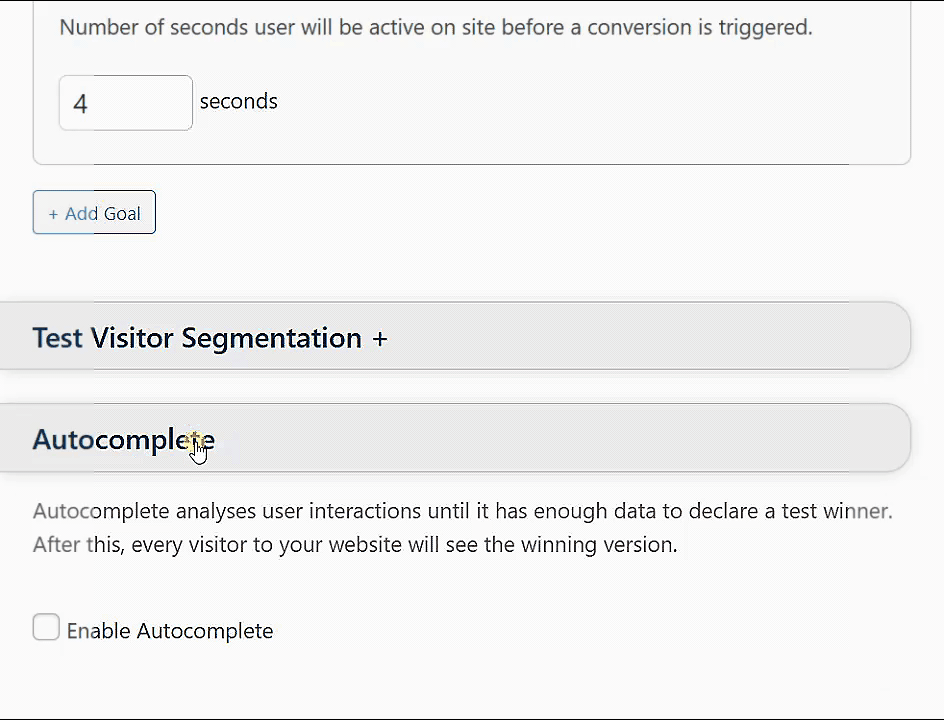The height and width of the screenshot is (720, 944).
Task: Expand the Test Visitor Segmentation section
Action: click(455, 337)
